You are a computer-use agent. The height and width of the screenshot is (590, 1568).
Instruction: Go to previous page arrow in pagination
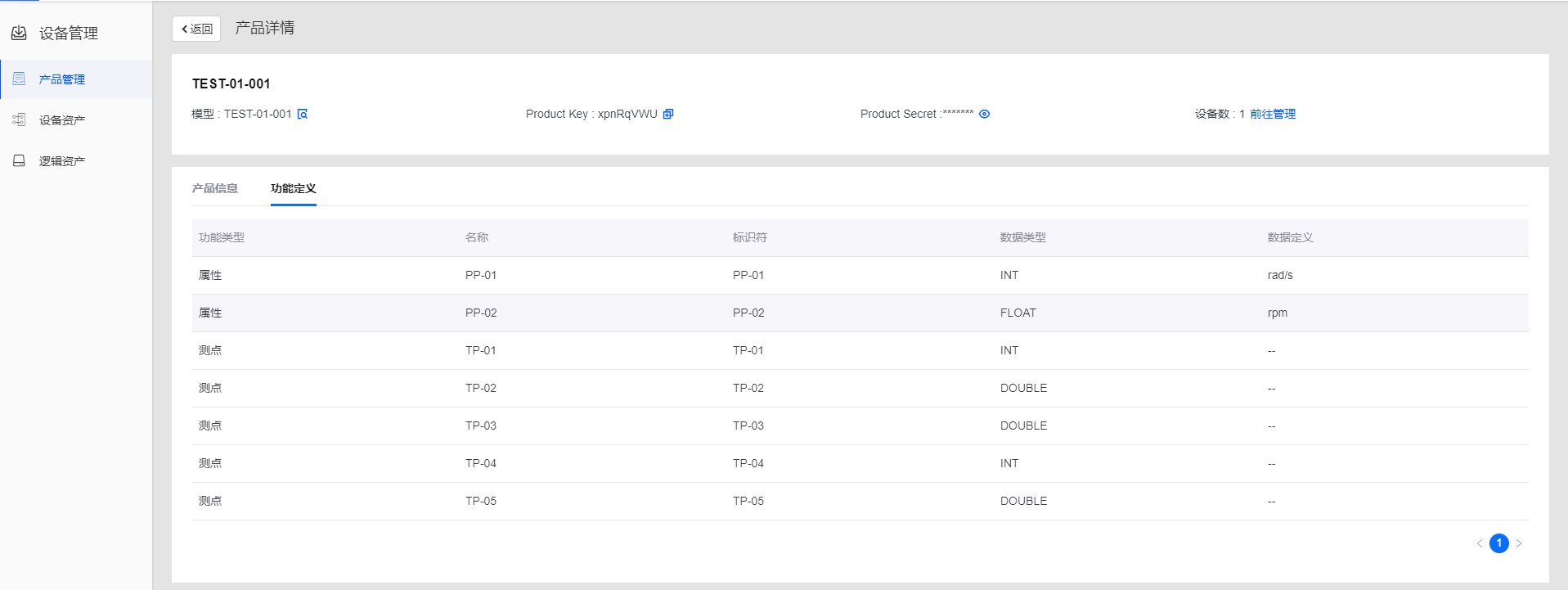point(1480,543)
